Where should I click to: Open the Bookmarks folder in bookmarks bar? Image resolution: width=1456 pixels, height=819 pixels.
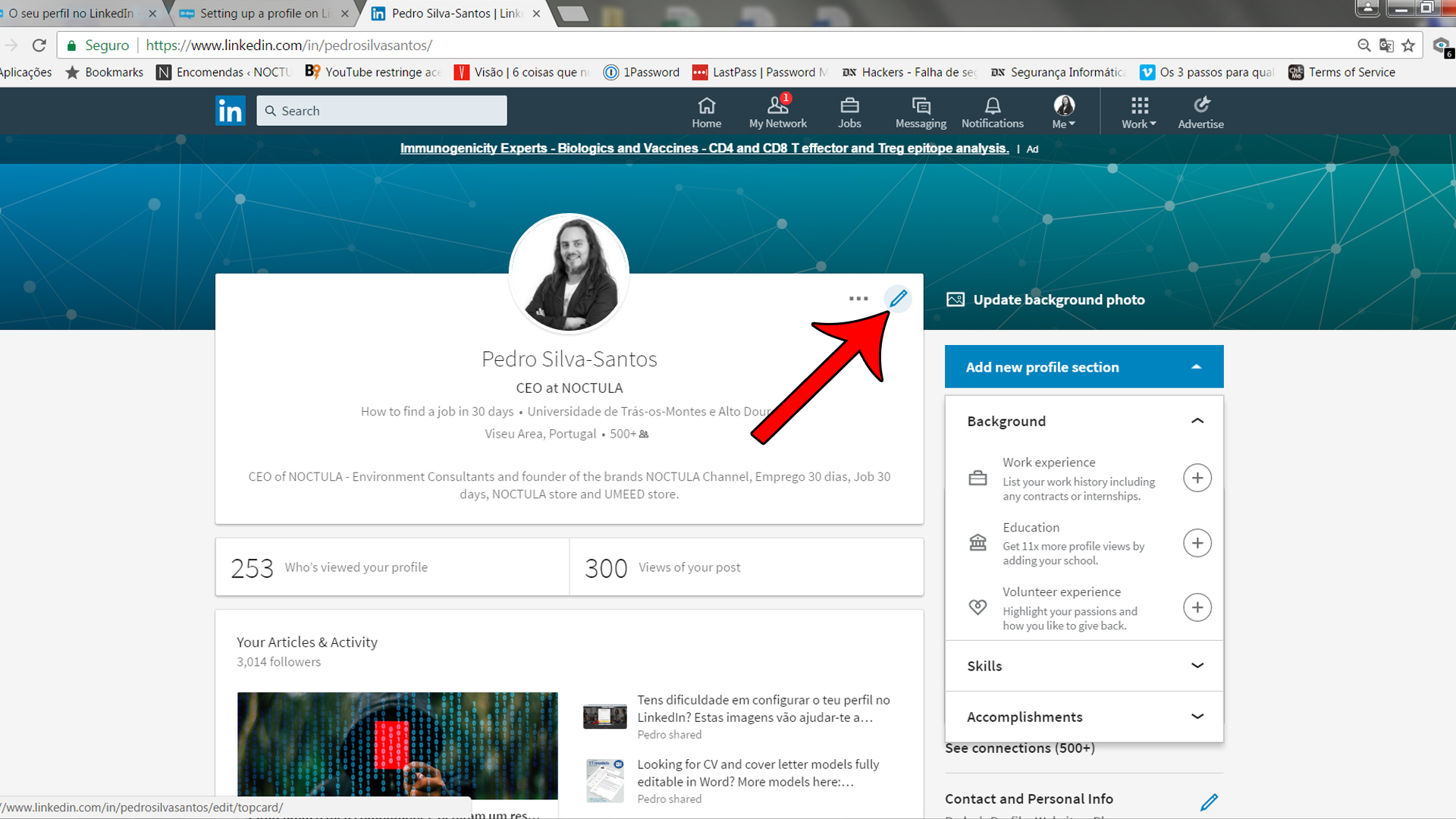pos(105,72)
